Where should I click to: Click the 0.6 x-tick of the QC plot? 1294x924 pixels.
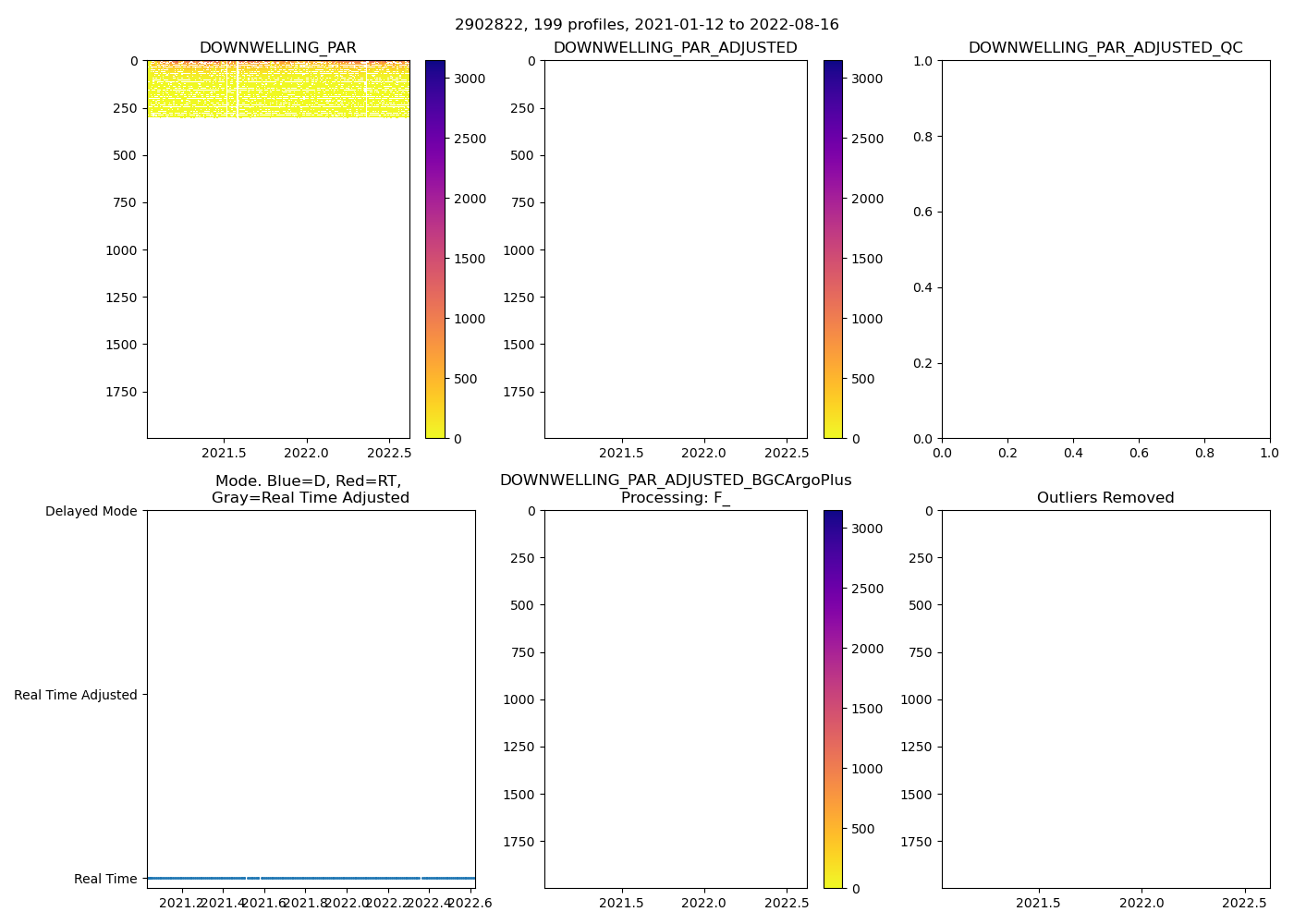[x=1139, y=454]
